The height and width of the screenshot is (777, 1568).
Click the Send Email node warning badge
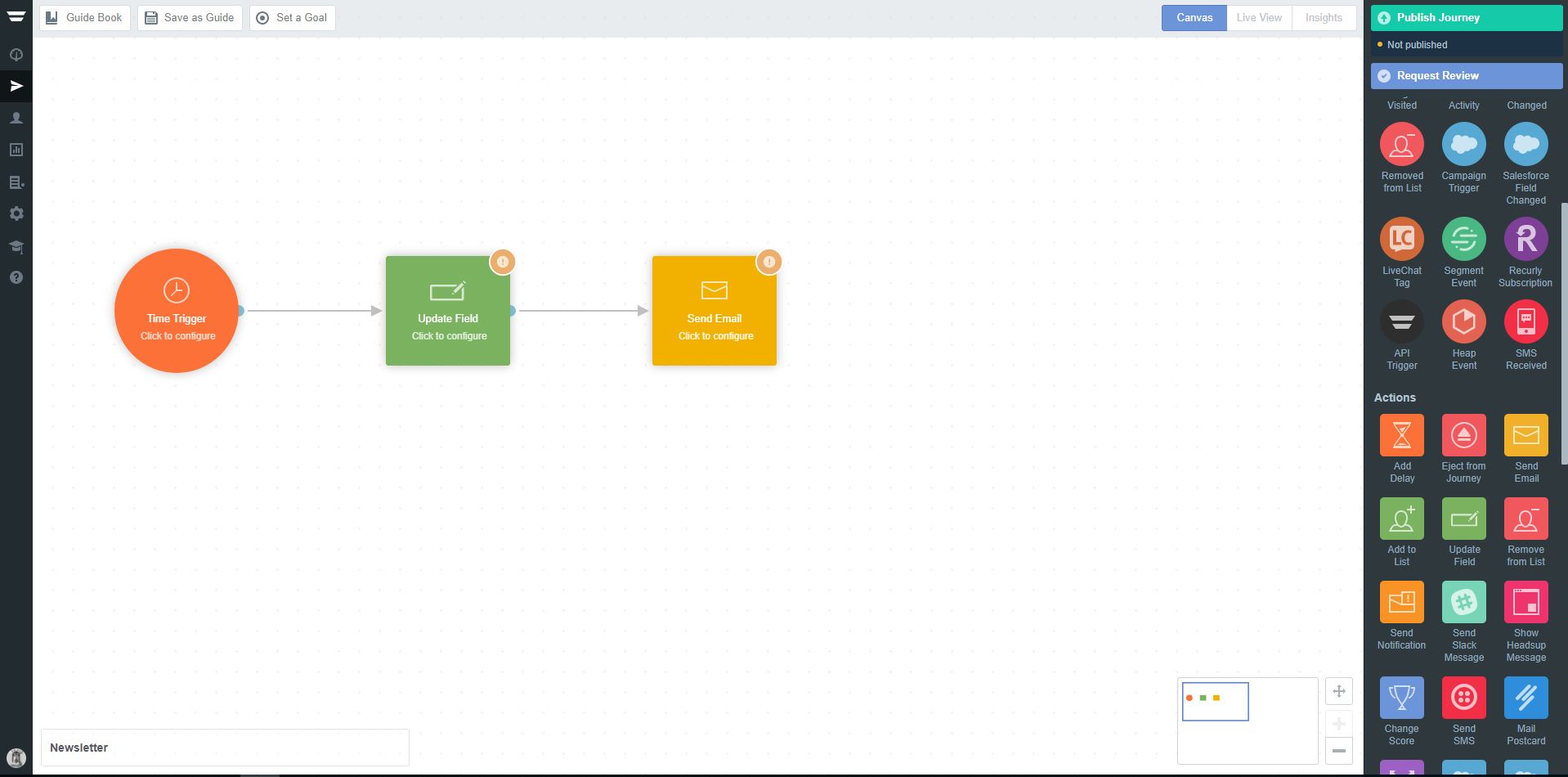[768, 262]
